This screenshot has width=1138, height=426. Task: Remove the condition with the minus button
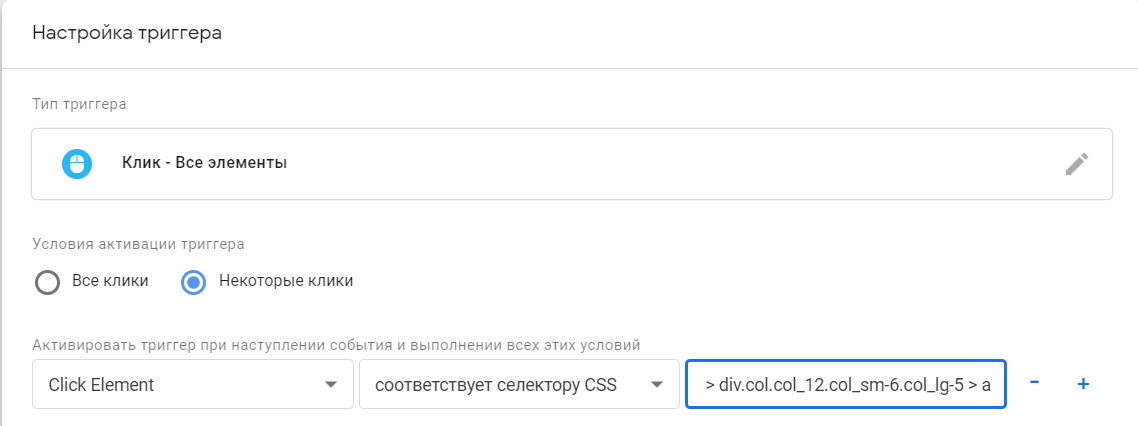pyautogui.click(x=1035, y=383)
